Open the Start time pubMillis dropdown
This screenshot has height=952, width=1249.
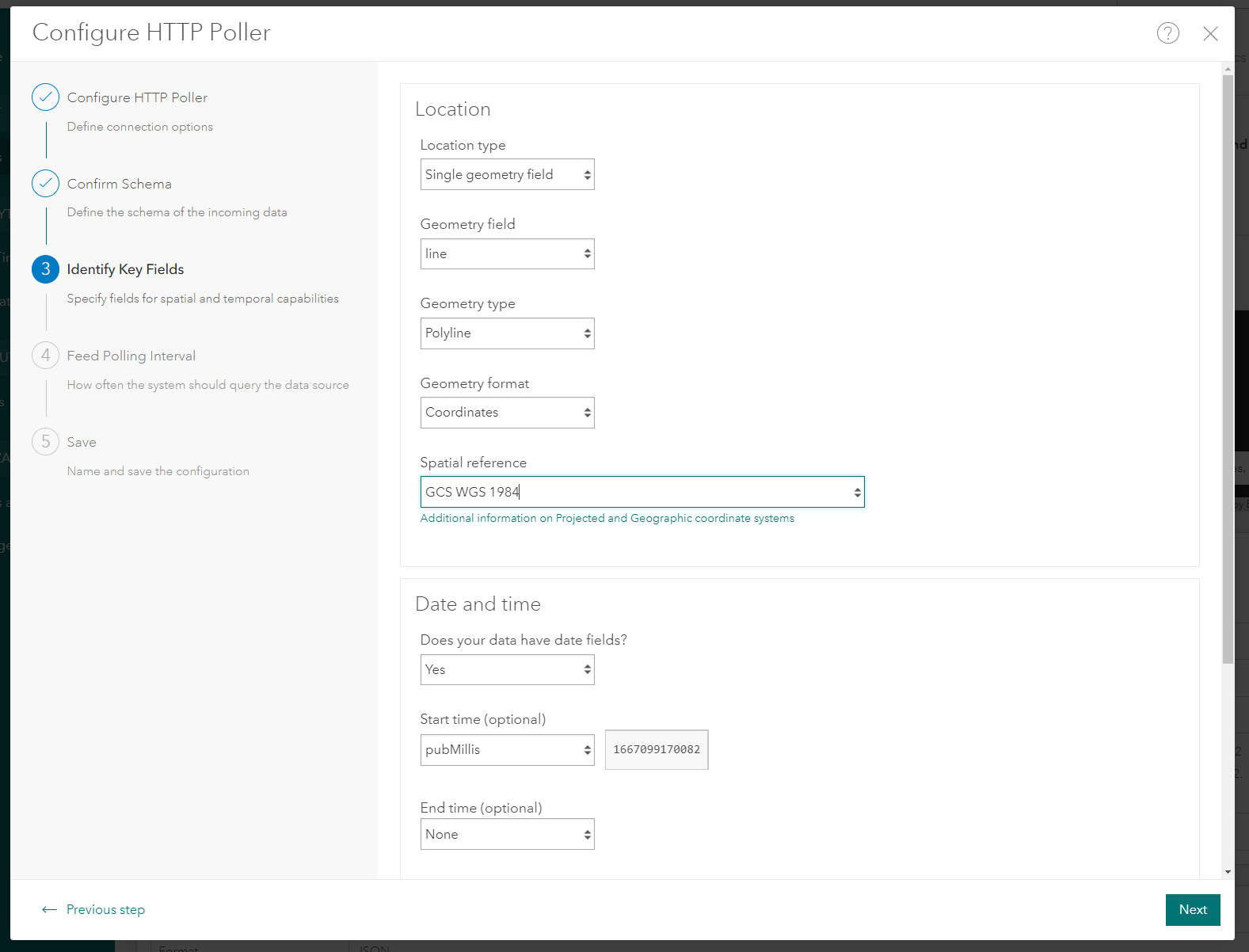tap(507, 750)
